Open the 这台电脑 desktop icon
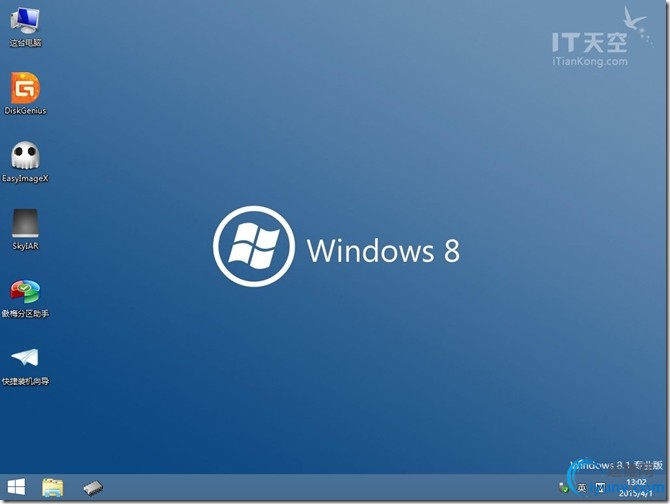 tap(25, 27)
